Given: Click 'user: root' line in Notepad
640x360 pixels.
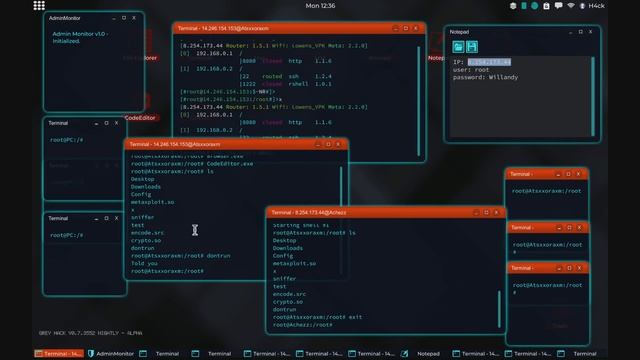Looking at the screenshot, I should point(471,70).
